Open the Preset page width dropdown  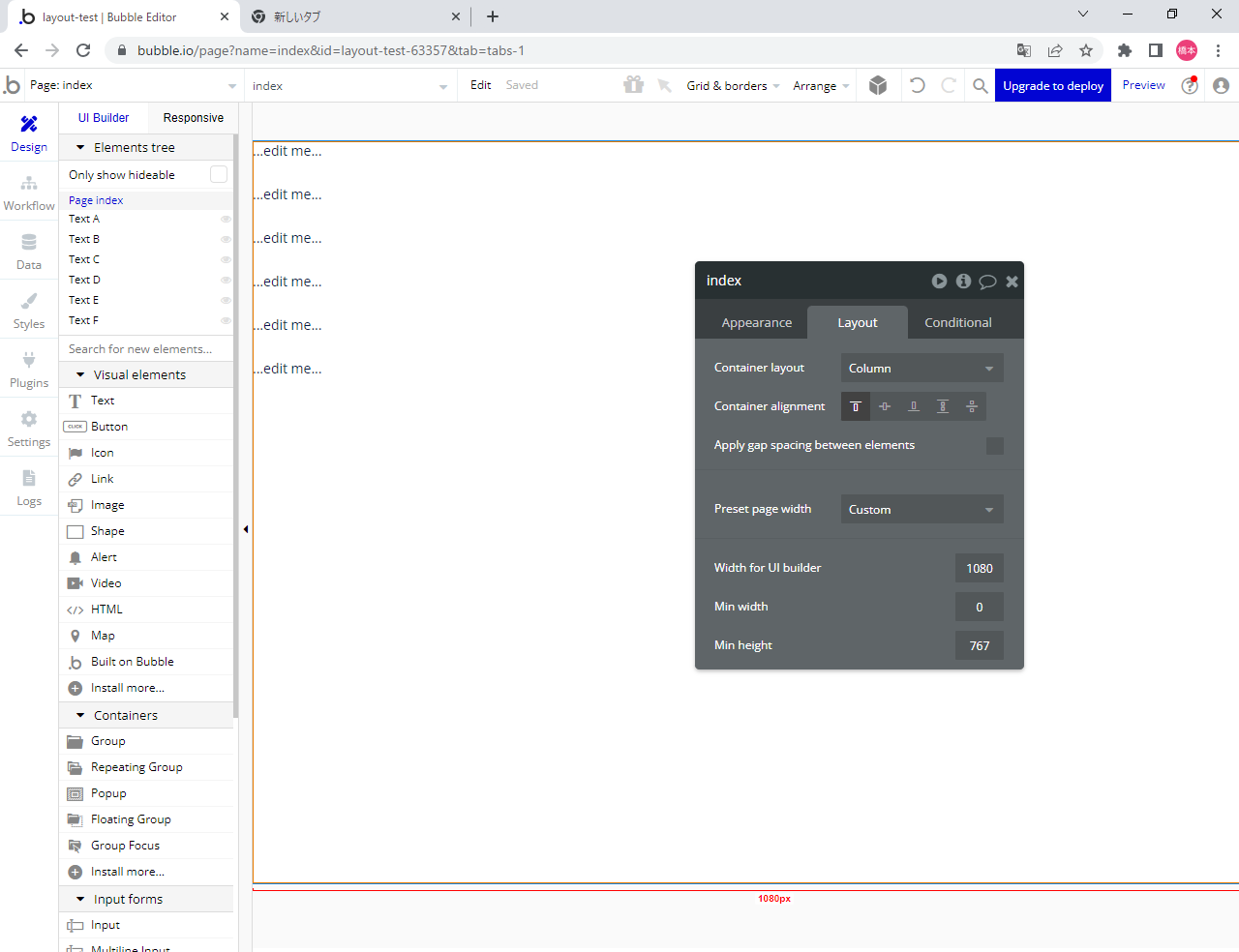tap(922, 509)
